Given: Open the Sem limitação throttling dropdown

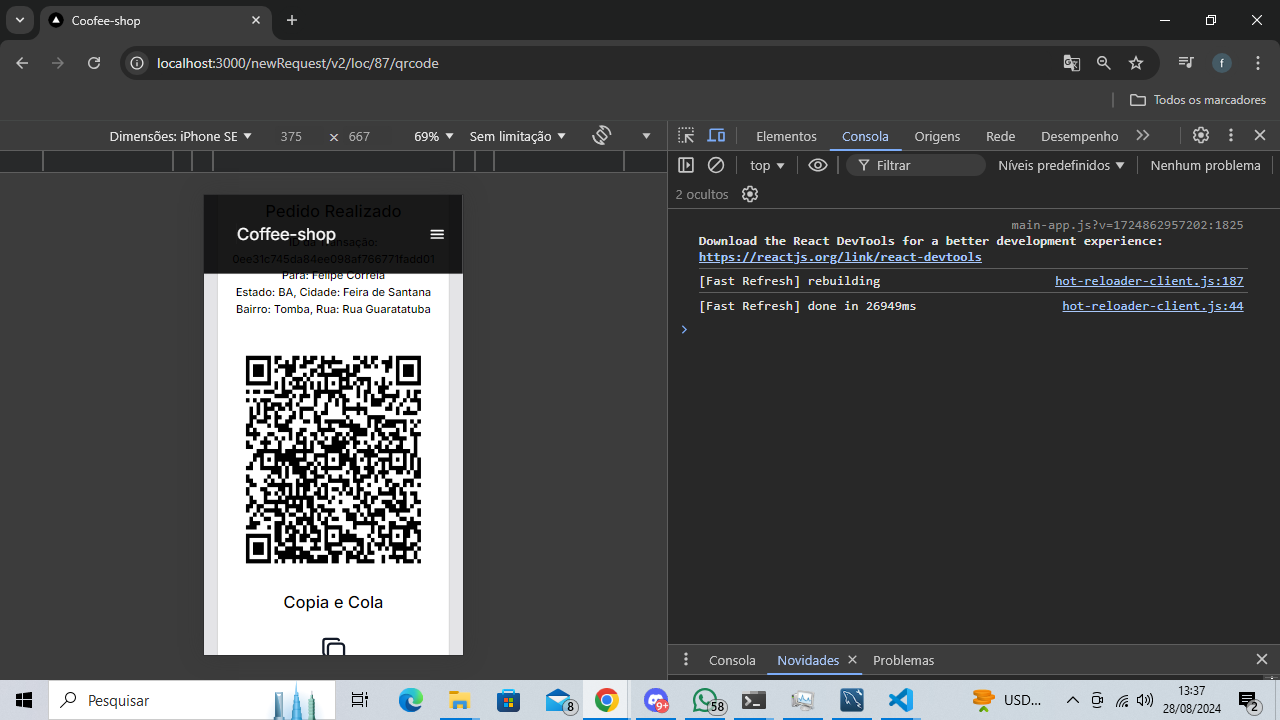Looking at the screenshot, I should pyautogui.click(x=518, y=136).
